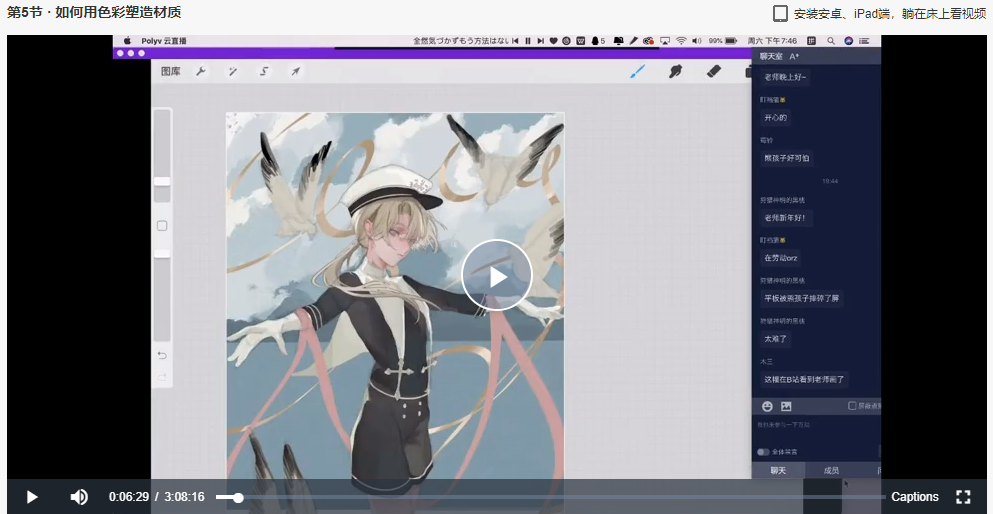993x514 pixels.
Task: Click the heart icon in menu bar
Action: click(553, 41)
